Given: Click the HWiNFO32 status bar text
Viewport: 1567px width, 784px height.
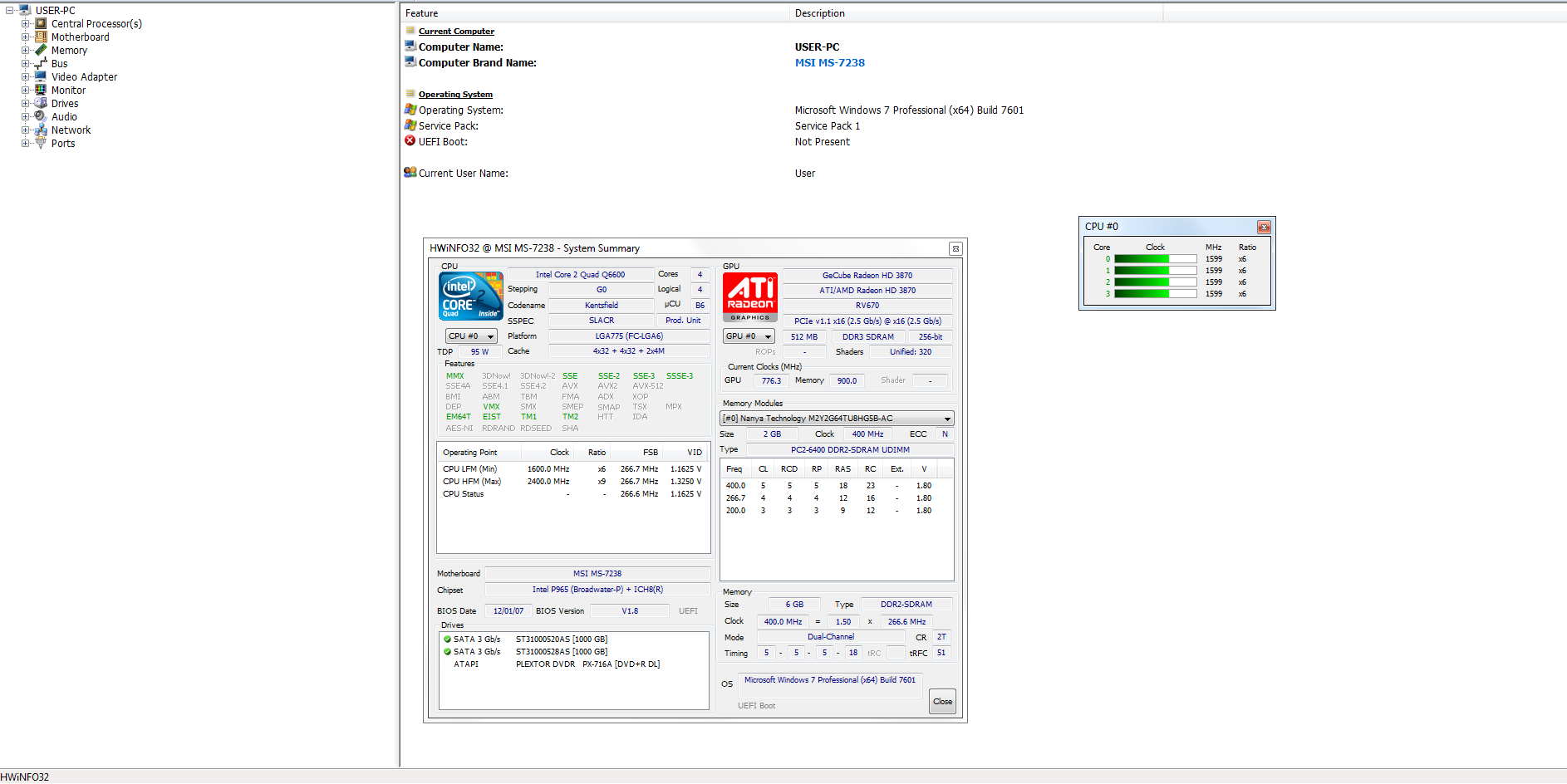Looking at the screenshot, I should [x=25, y=777].
